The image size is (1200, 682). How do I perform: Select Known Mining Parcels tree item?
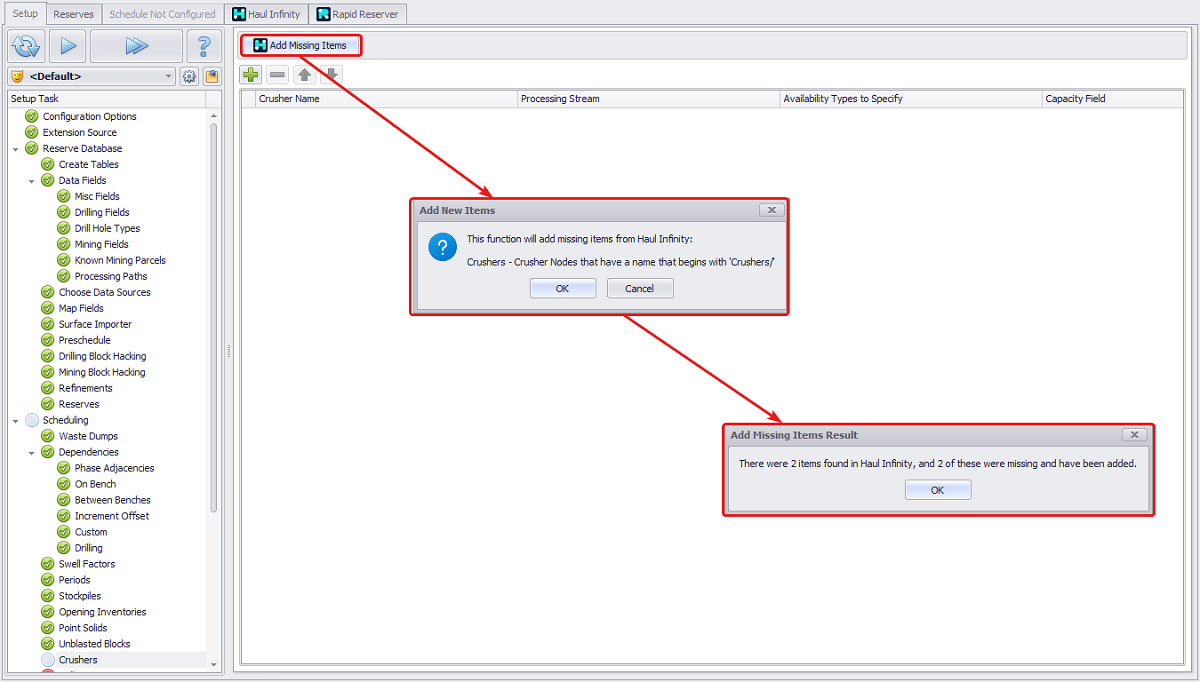point(120,260)
